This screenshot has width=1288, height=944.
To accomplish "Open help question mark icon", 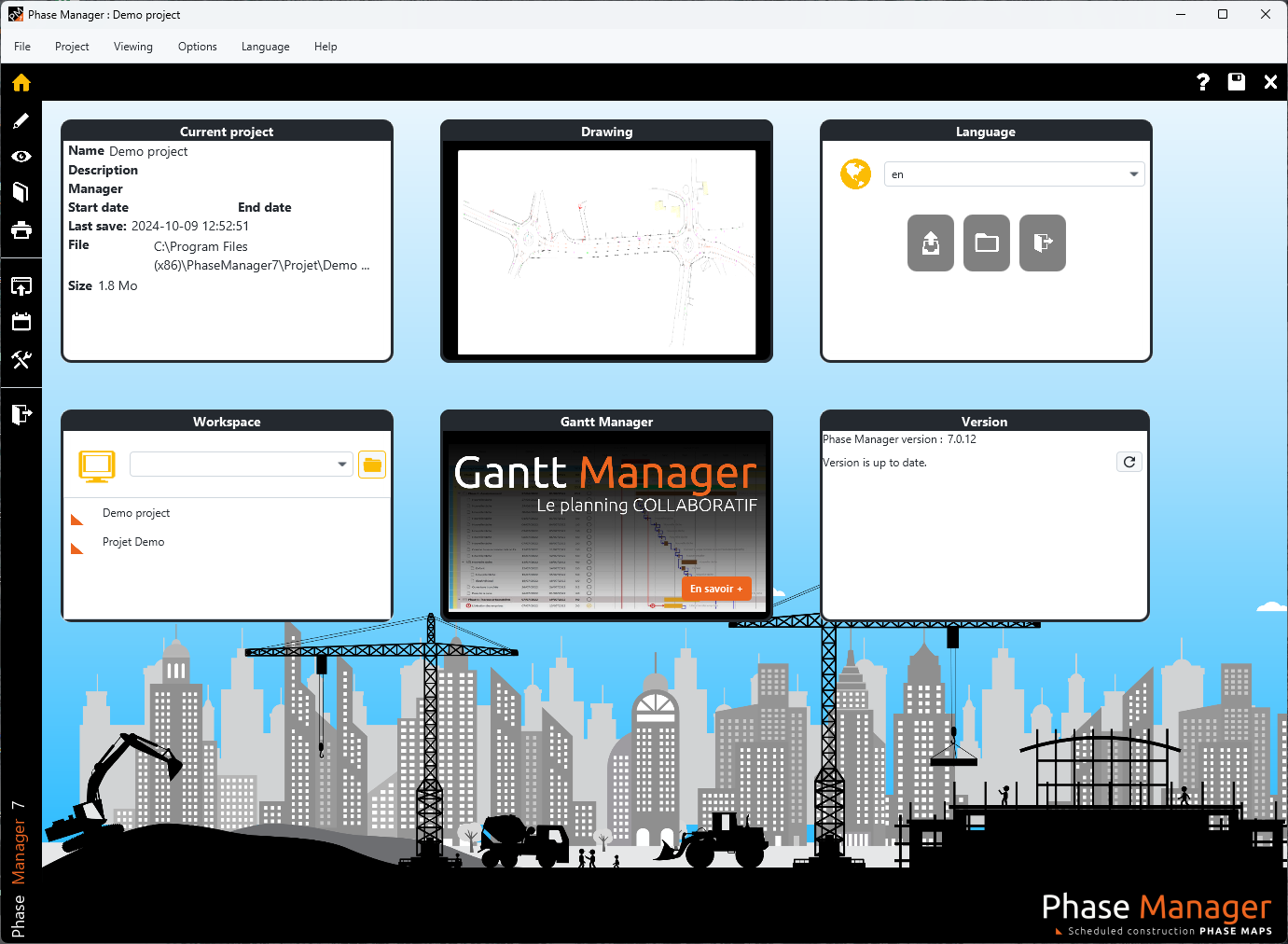I will [1203, 82].
